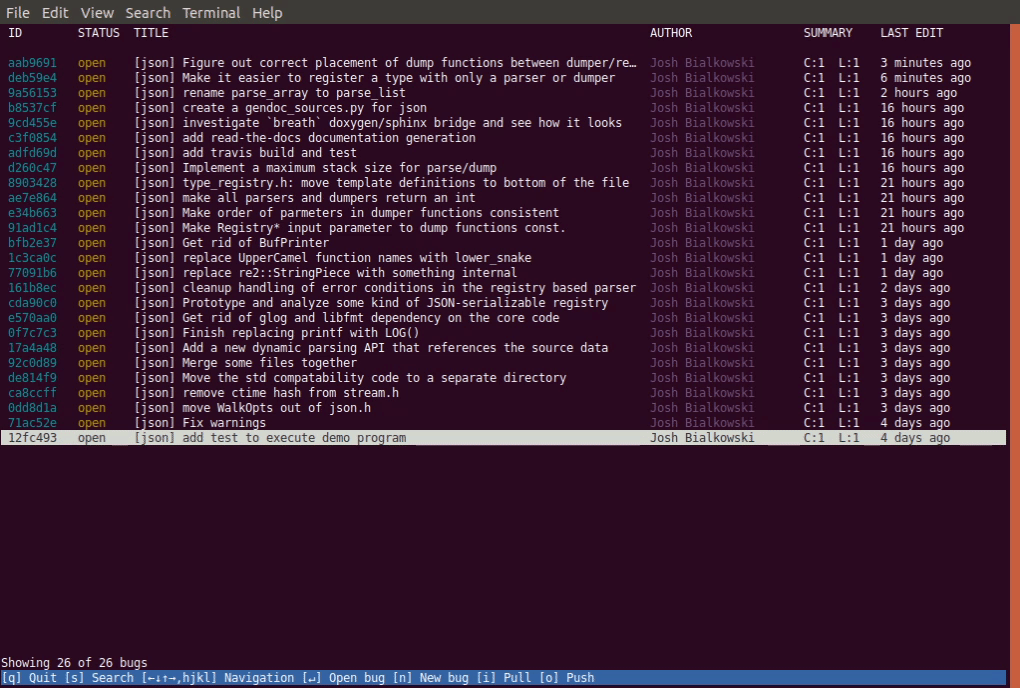Open the View menu
Screen dimensions: 1020x688
(97, 12)
